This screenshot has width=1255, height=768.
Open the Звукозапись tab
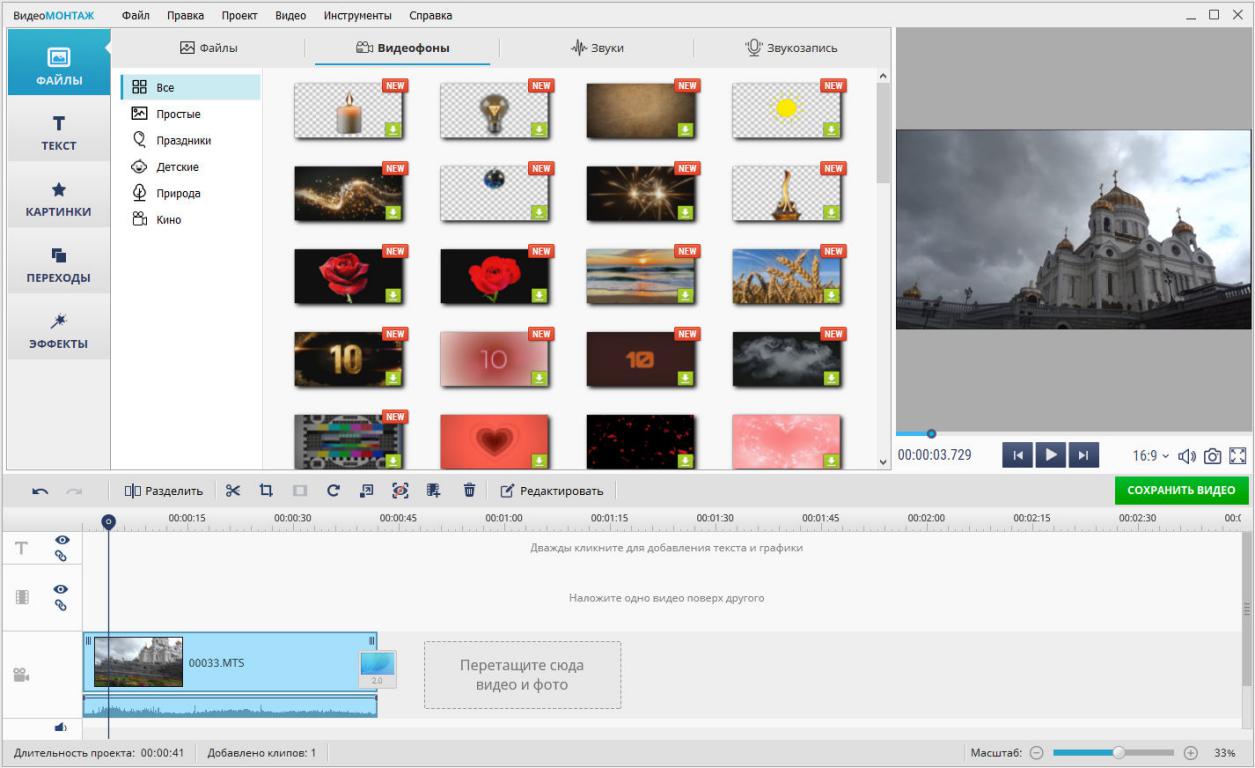click(791, 48)
